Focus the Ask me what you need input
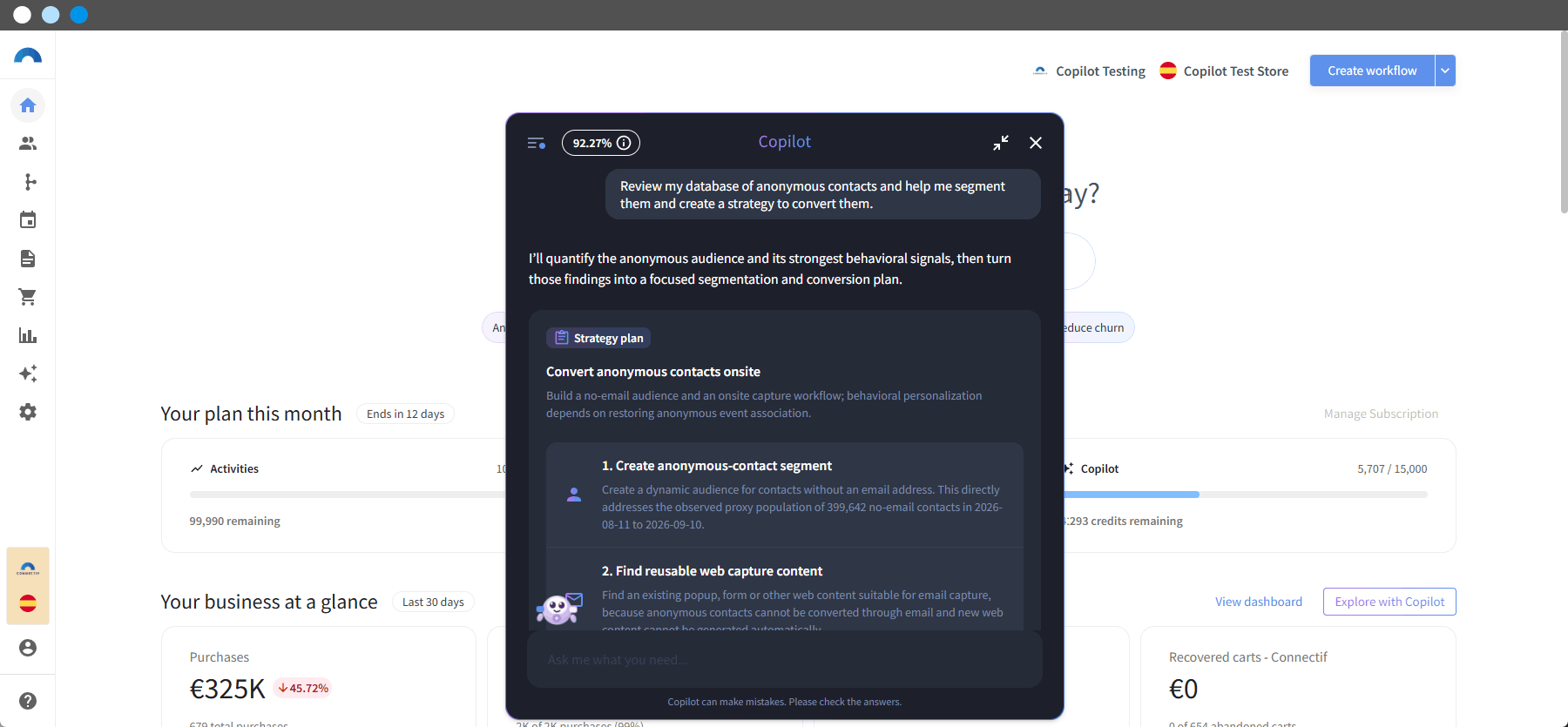This screenshot has height=727, width=1568. click(785, 660)
